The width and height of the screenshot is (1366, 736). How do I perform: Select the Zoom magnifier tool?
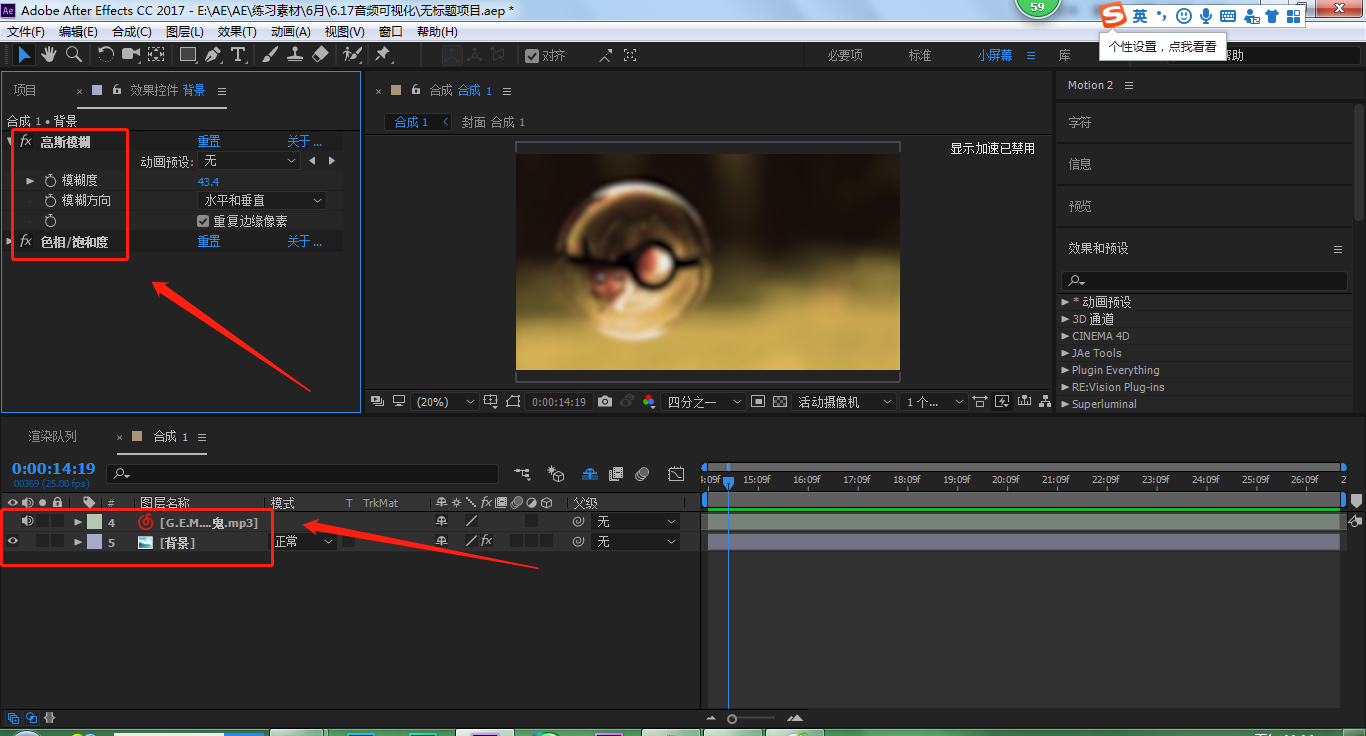pyautogui.click(x=73, y=55)
